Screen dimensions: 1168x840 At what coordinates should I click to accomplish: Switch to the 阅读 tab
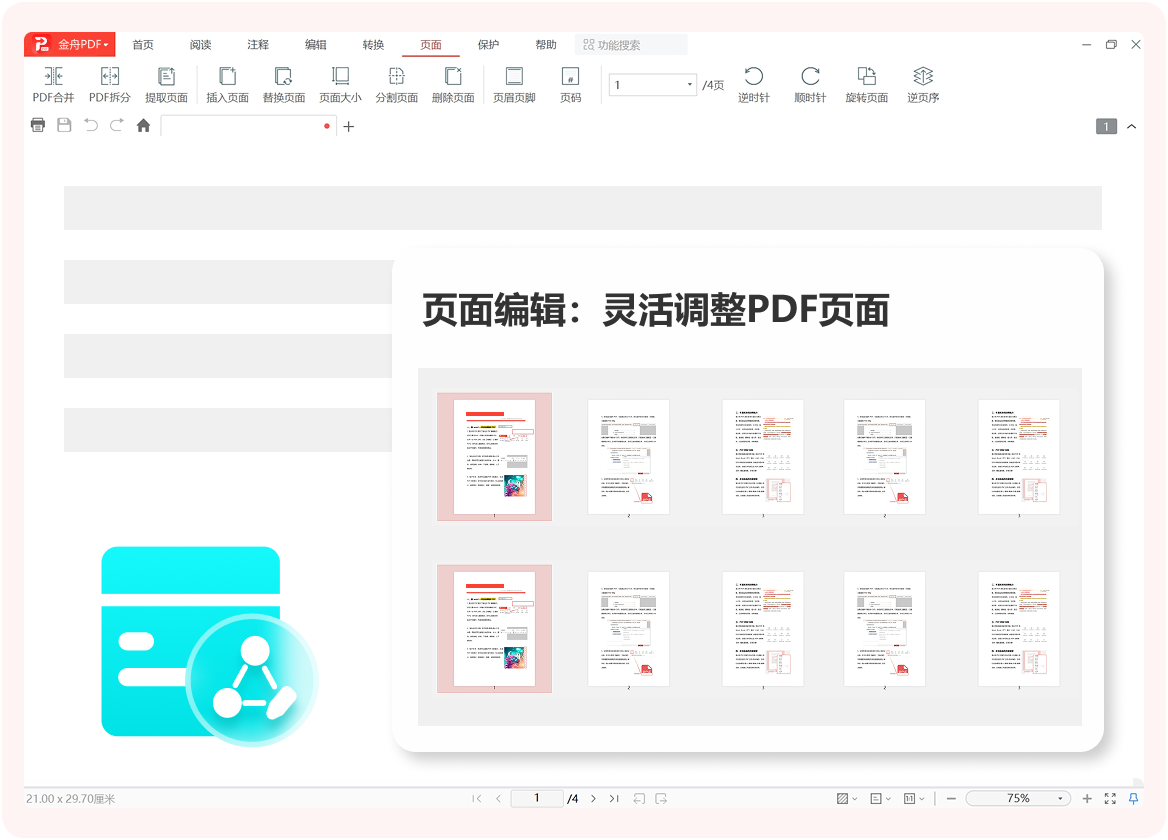coord(200,45)
